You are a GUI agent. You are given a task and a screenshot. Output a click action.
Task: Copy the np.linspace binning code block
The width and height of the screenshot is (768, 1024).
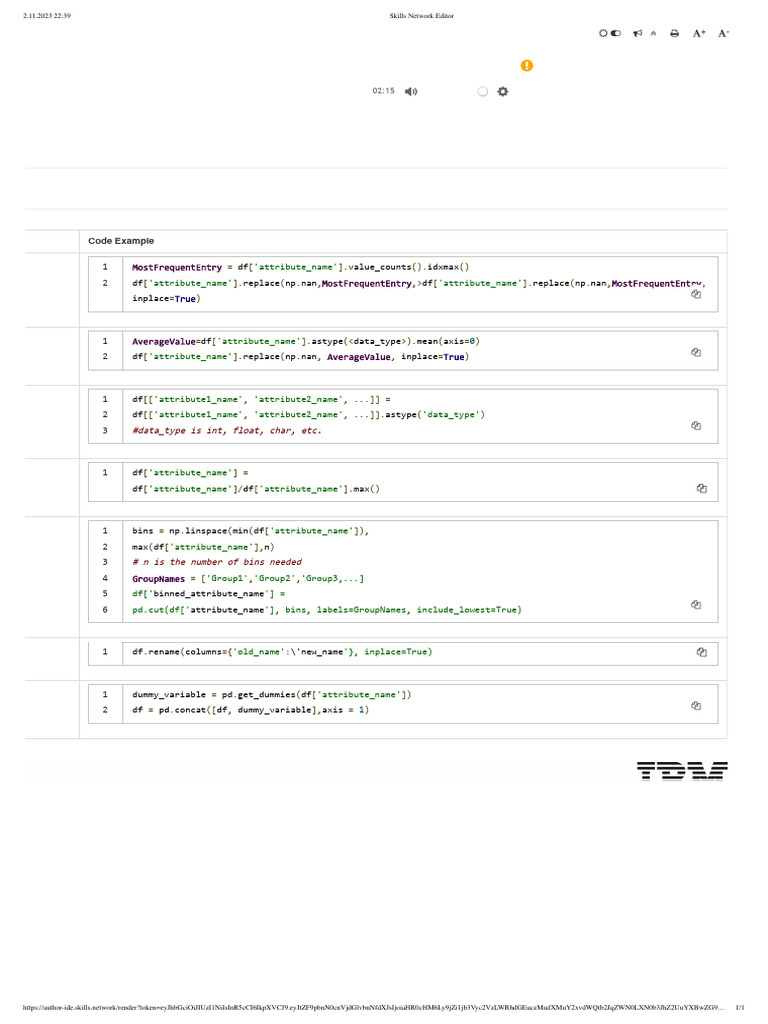tap(695, 604)
